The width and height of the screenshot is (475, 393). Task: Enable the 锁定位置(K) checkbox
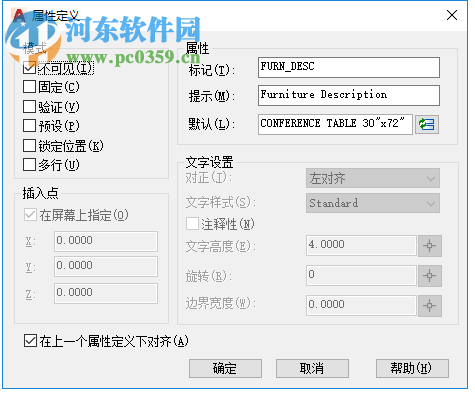click(x=29, y=145)
